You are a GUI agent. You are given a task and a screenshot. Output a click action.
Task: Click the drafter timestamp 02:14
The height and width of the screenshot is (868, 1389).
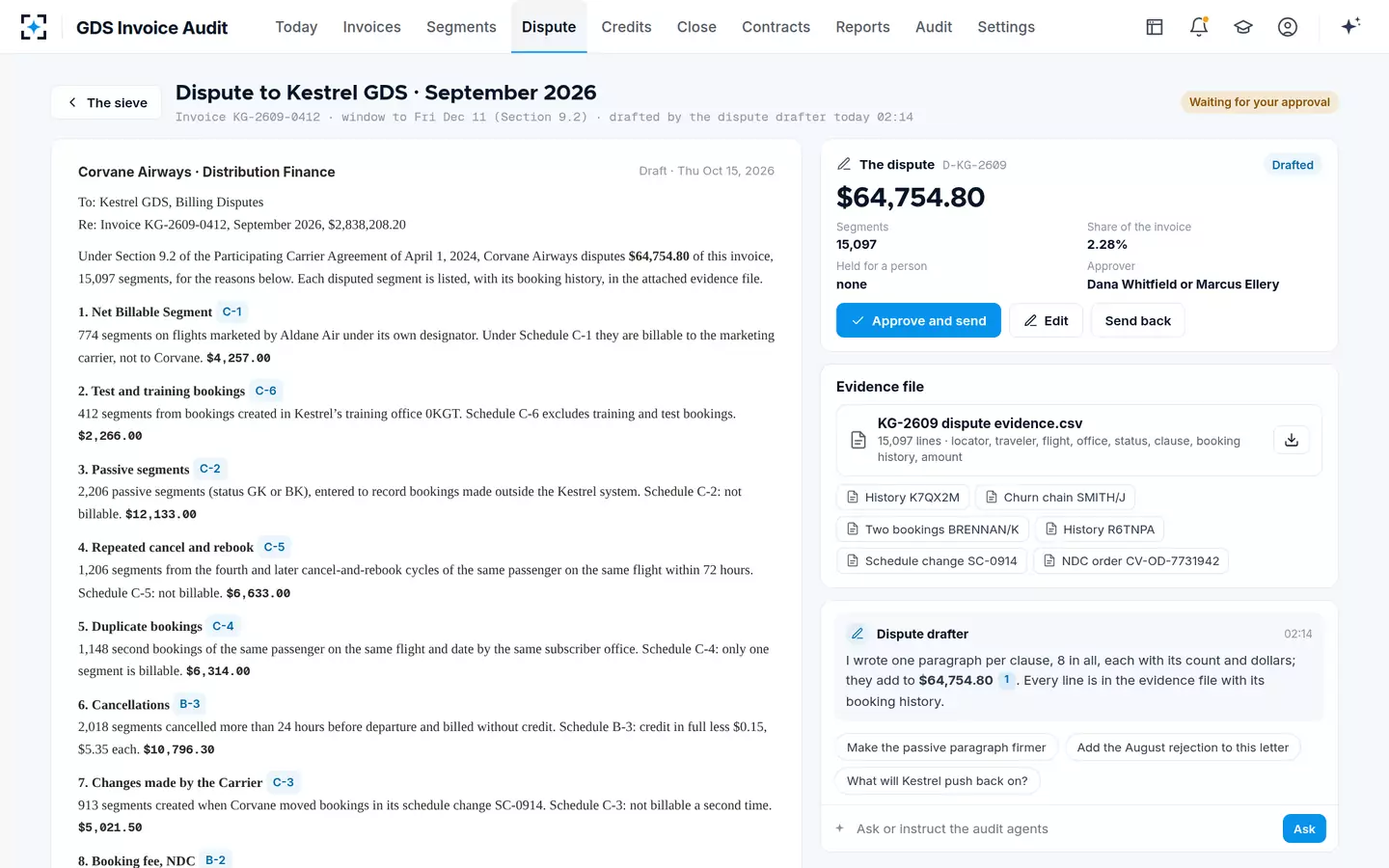point(1297,634)
